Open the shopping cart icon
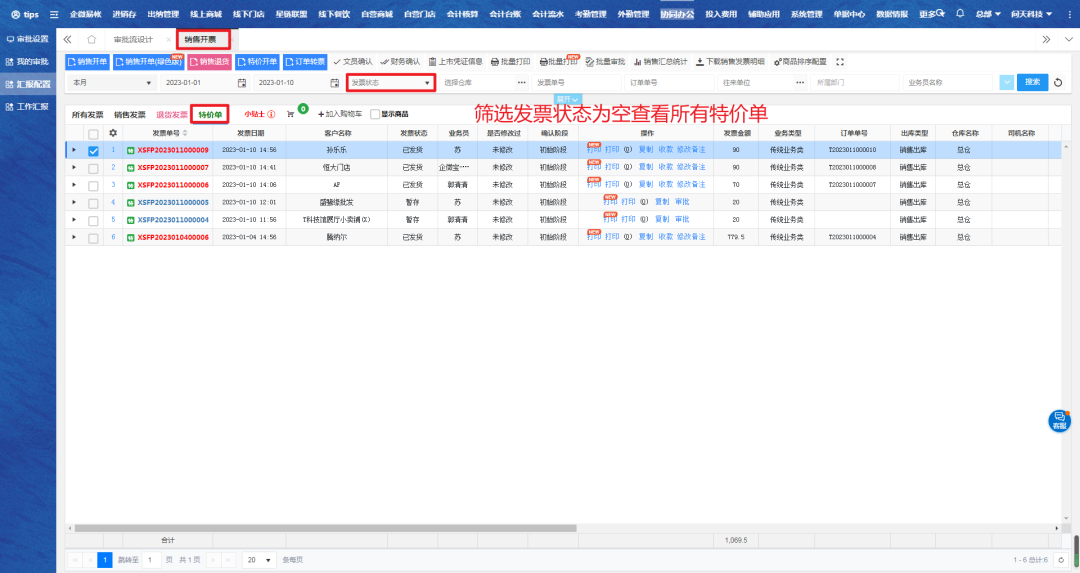This screenshot has height=573, width=1080. [291, 114]
